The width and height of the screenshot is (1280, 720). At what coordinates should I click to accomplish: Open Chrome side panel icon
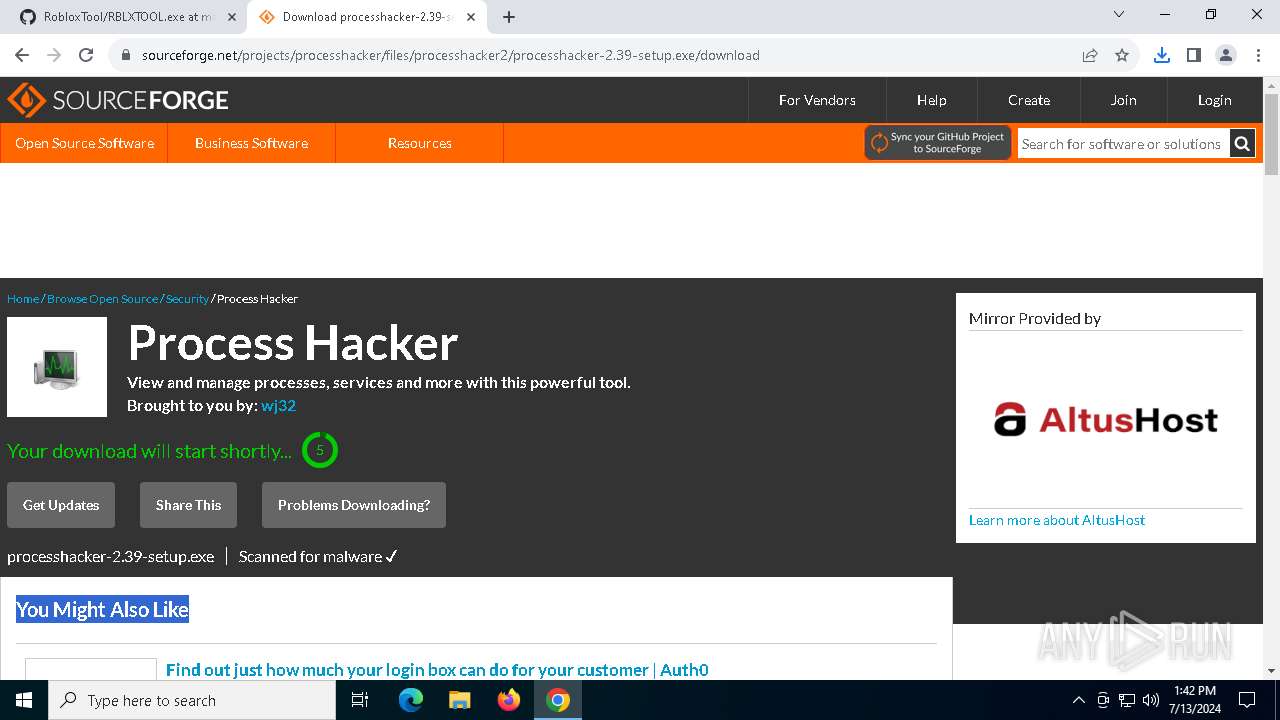pyautogui.click(x=1193, y=55)
